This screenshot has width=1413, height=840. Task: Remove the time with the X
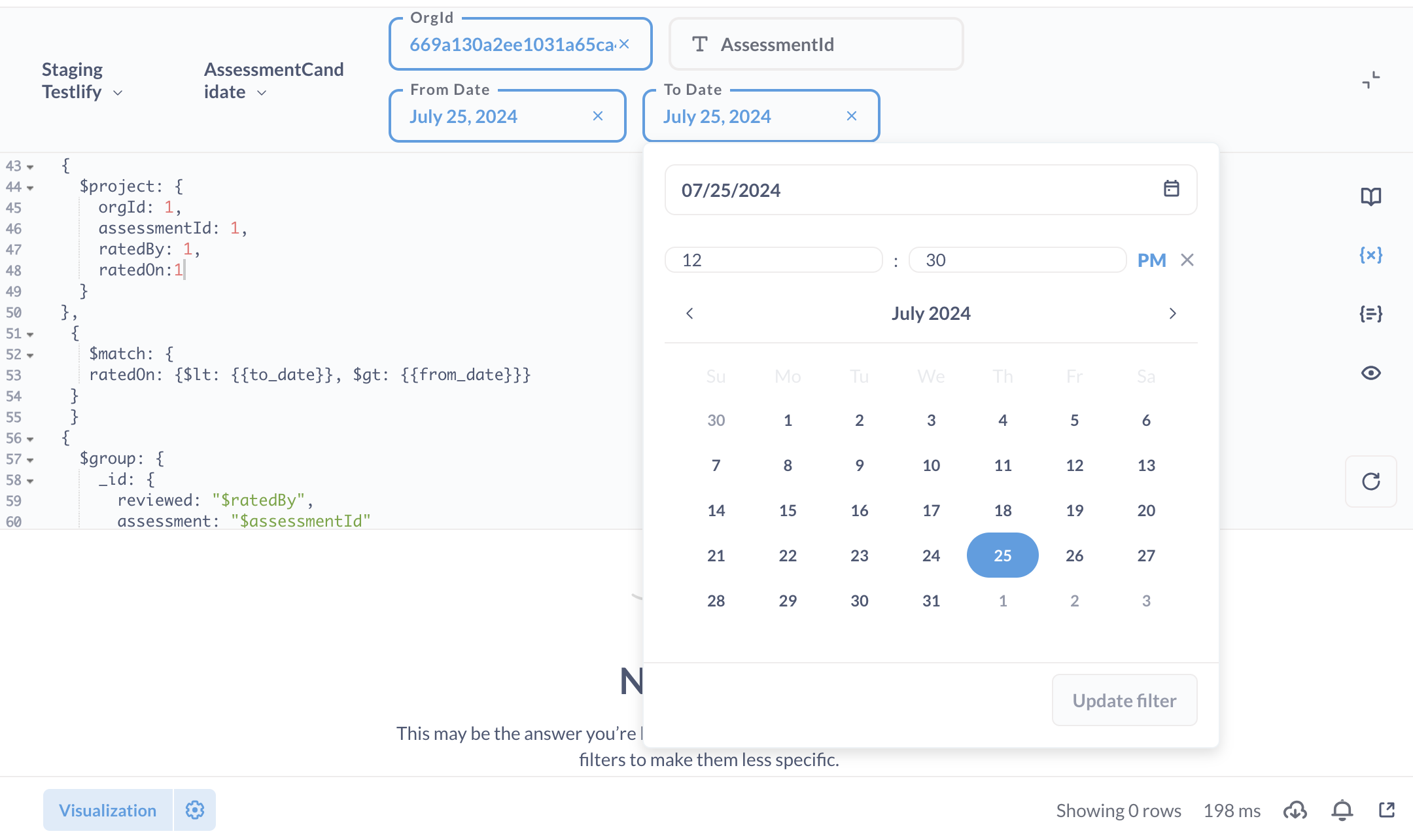pos(1187,260)
